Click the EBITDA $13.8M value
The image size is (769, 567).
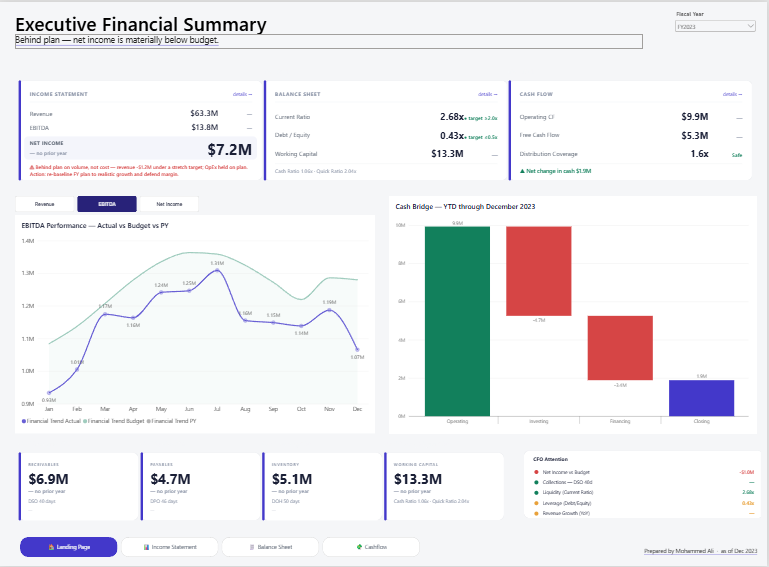(x=205, y=128)
